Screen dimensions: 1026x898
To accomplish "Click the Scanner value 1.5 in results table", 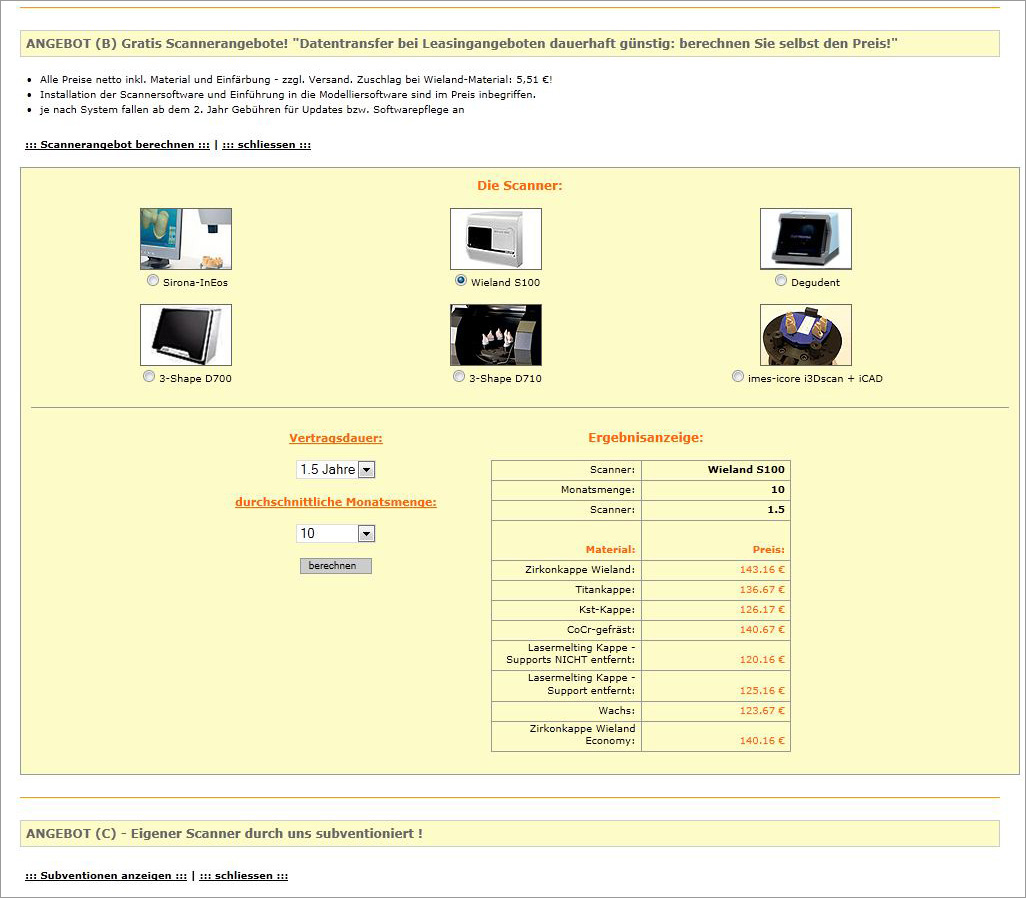I will (x=776, y=509).
